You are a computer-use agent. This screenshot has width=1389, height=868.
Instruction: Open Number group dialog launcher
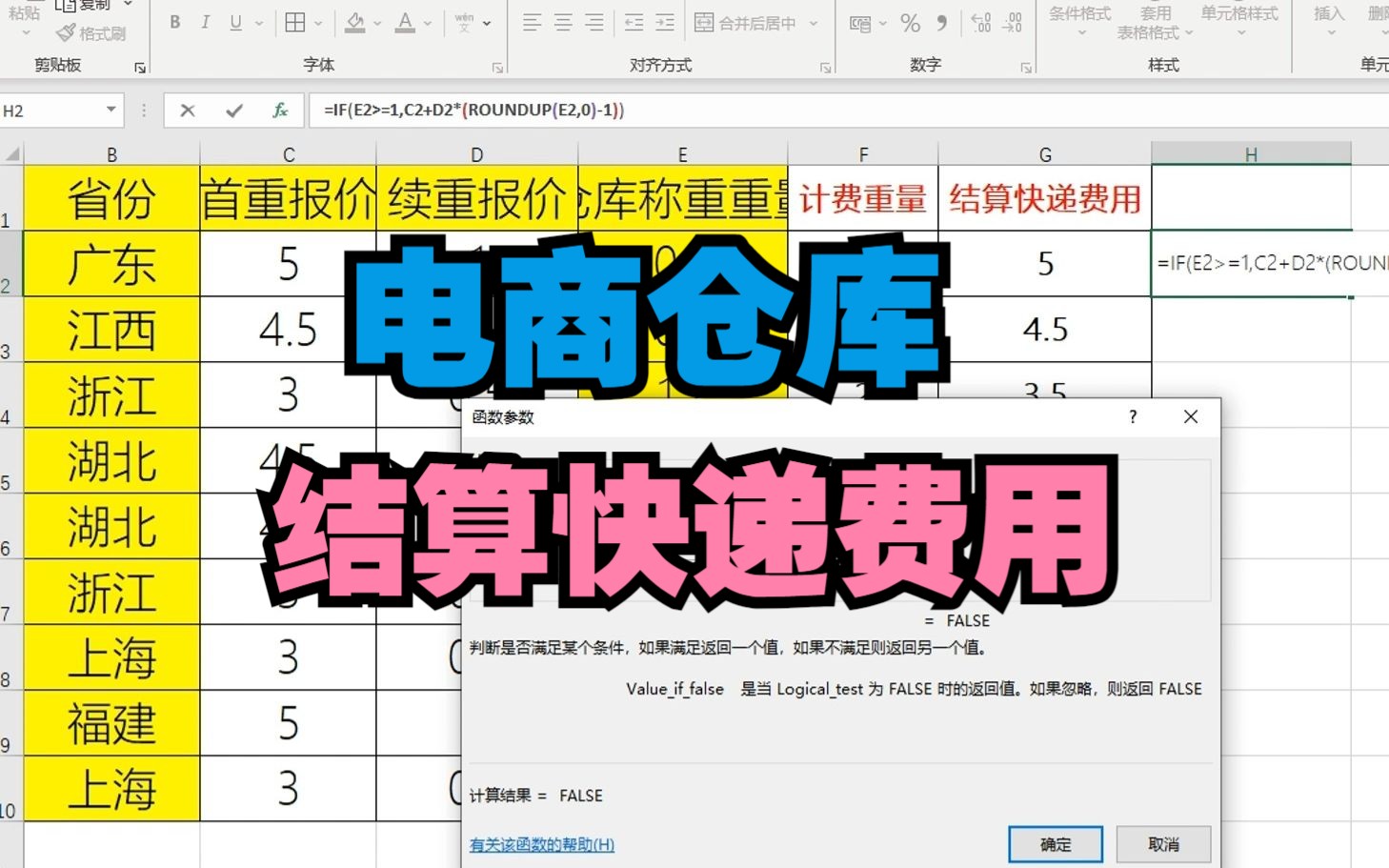pos(1026,68)
